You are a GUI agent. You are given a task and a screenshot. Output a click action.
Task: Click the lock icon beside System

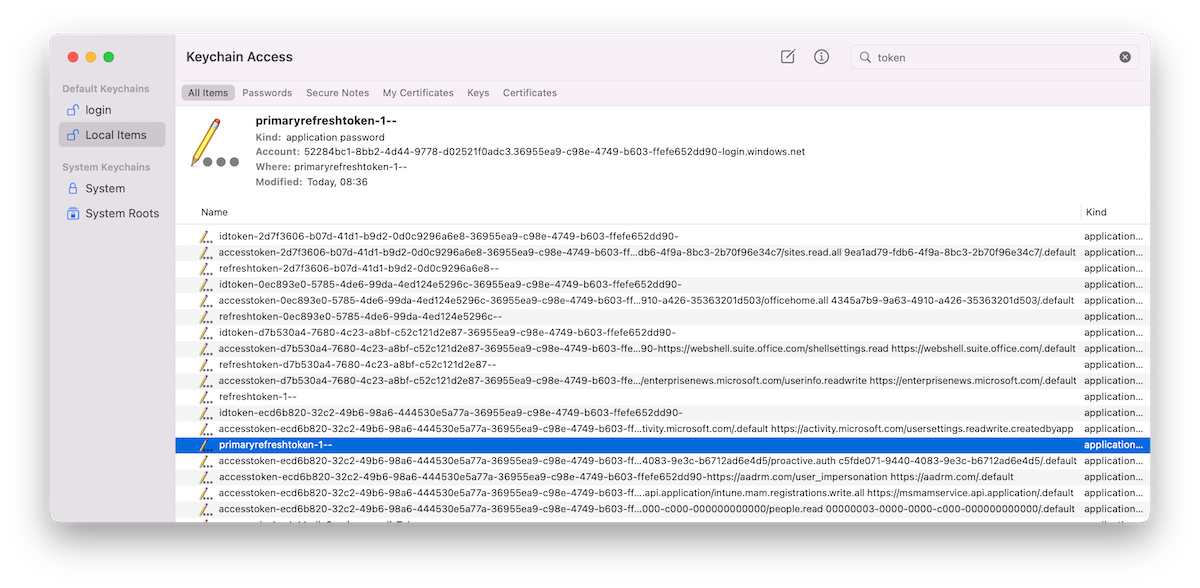[x=72, y=188]
